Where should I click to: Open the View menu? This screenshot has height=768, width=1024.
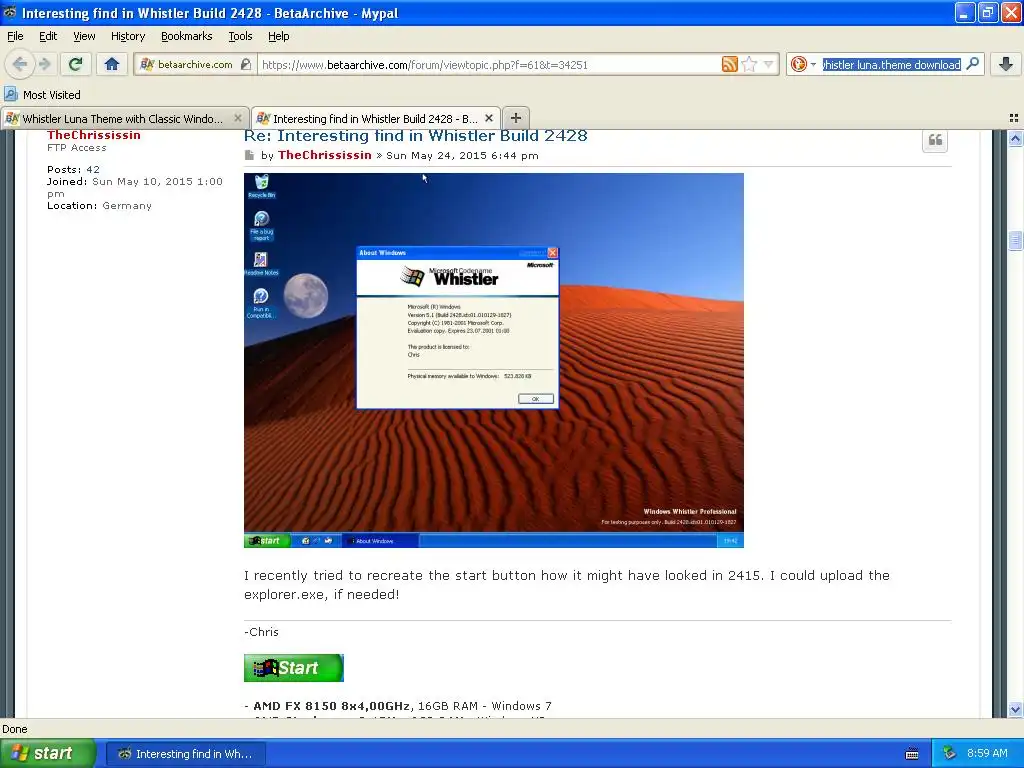point(84,36)
